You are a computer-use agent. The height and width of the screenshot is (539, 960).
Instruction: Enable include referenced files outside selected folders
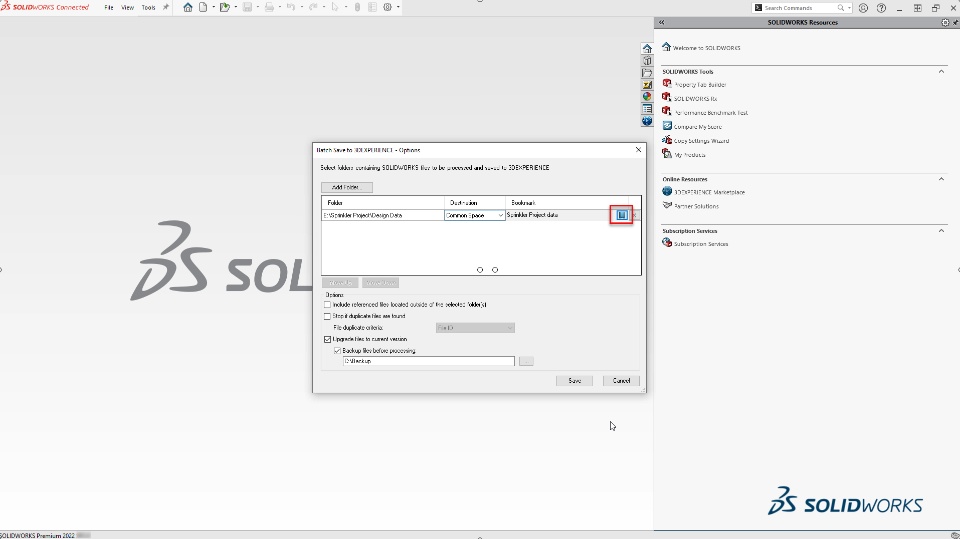[327, 304]
